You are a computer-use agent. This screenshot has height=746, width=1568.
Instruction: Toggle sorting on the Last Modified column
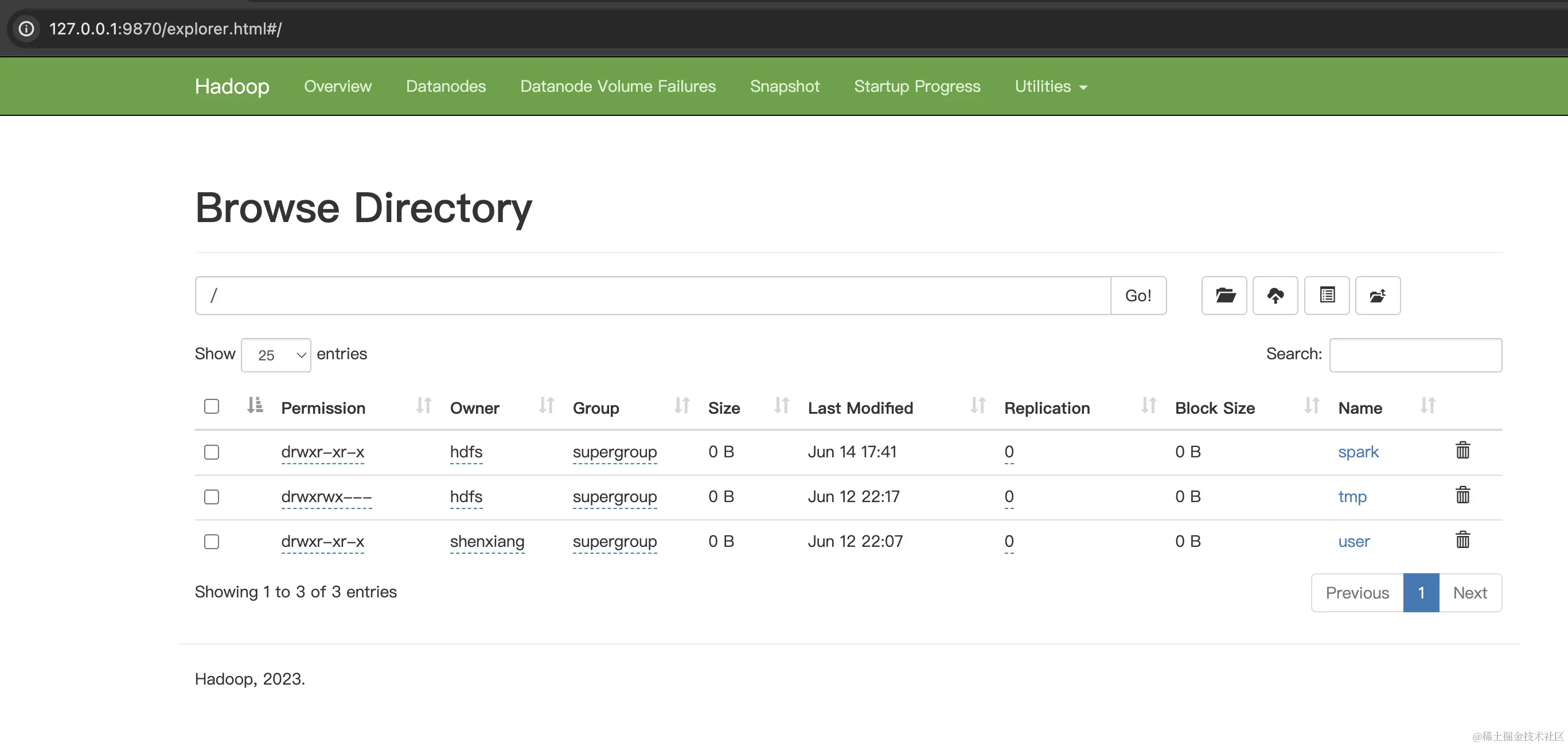coord(860,407)
